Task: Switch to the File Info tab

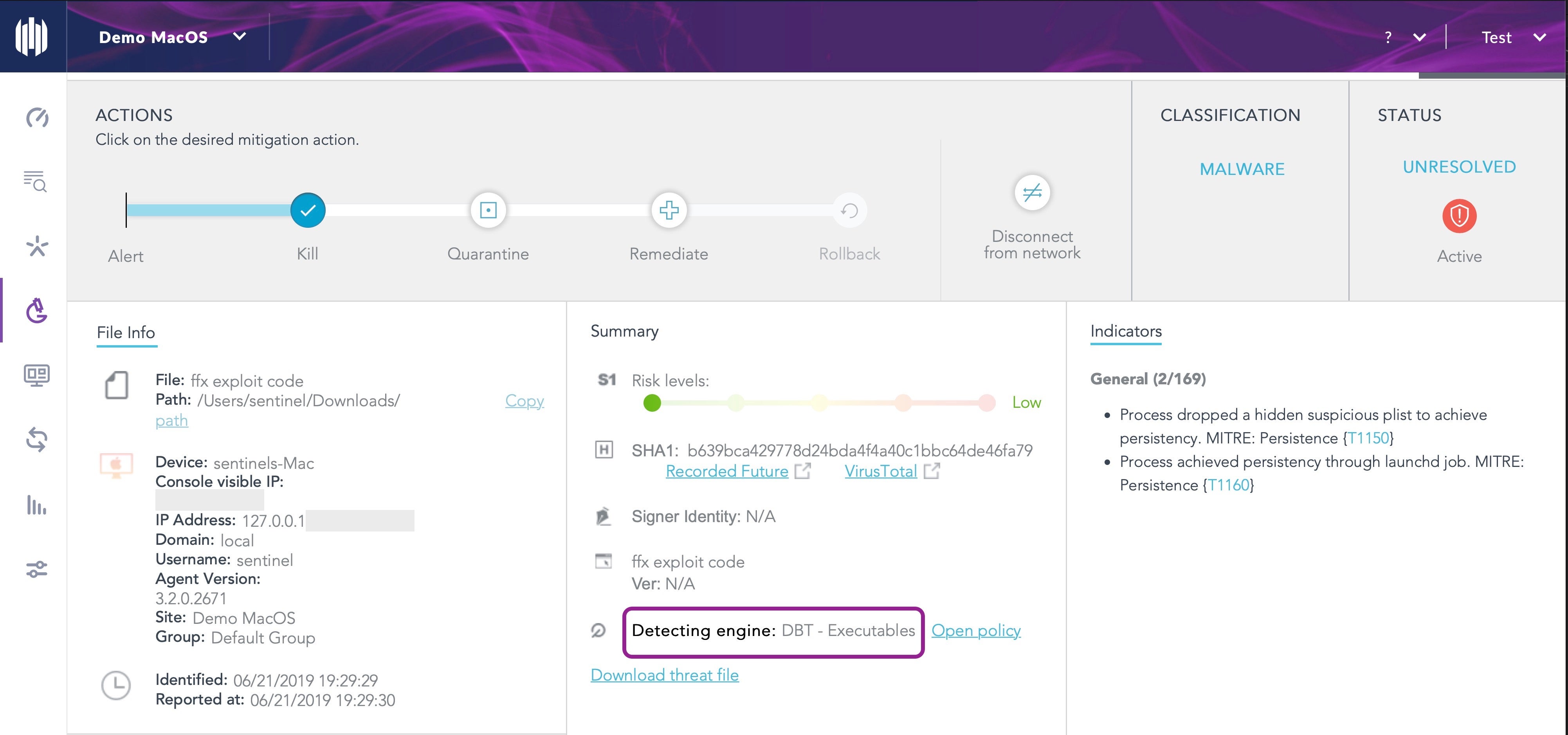Action: pos(126,332)
